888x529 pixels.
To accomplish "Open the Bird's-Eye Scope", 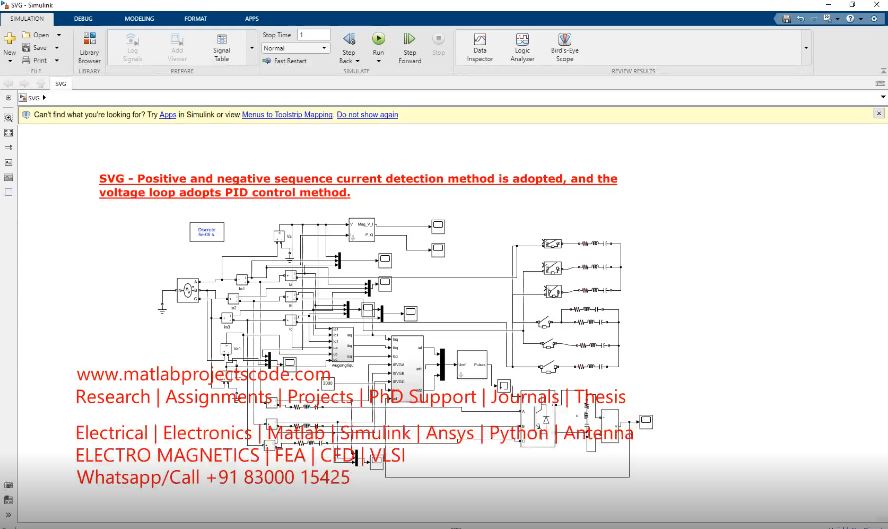I will coord(565,47).
